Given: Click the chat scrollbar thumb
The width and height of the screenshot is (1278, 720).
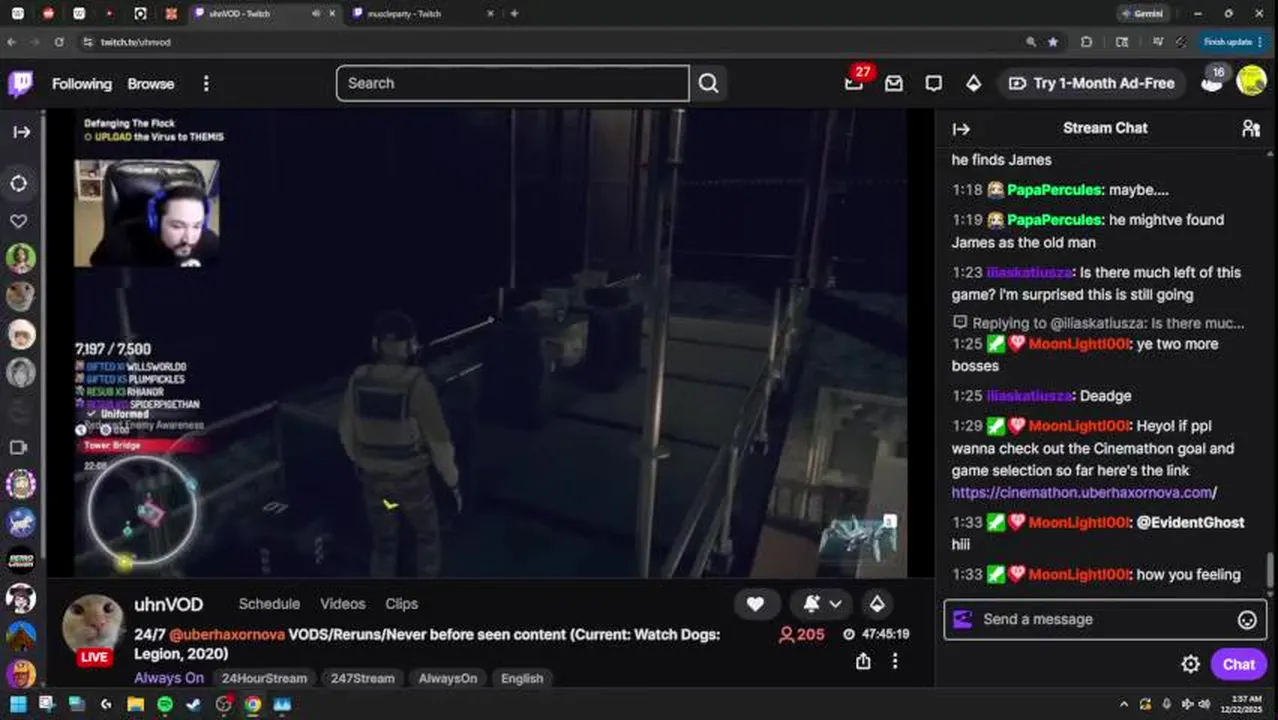Looking at the screenshot, I should tap(1271, 573).
